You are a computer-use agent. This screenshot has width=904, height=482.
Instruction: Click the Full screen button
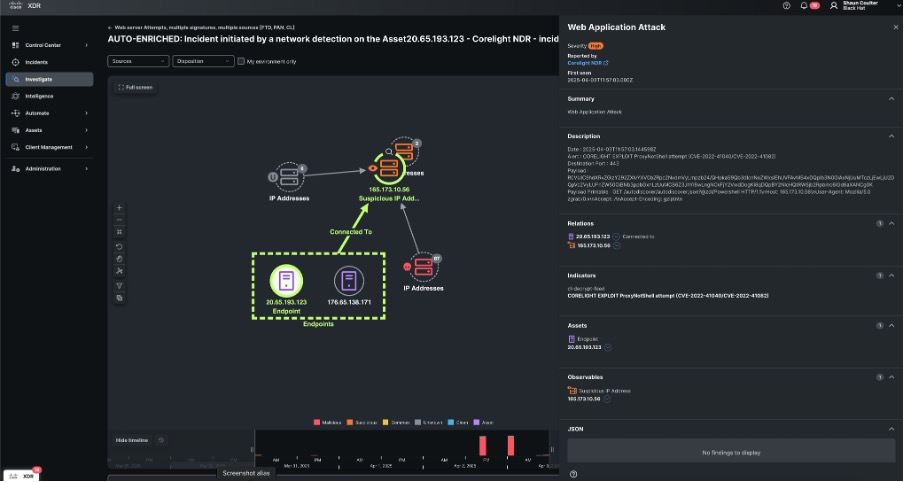point(135,87)
